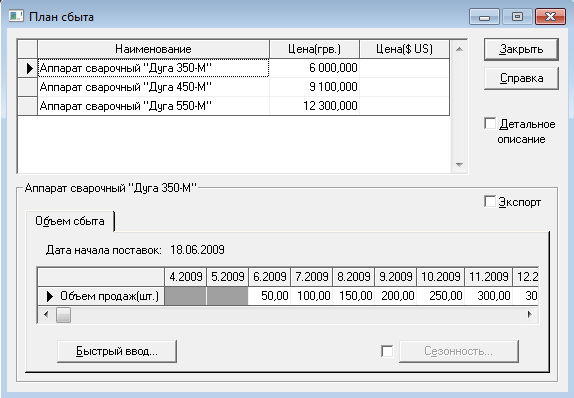
Task: Click the row selector marker of Дуга 350-М
Action: pyautogui.click(x=28, y=68)
